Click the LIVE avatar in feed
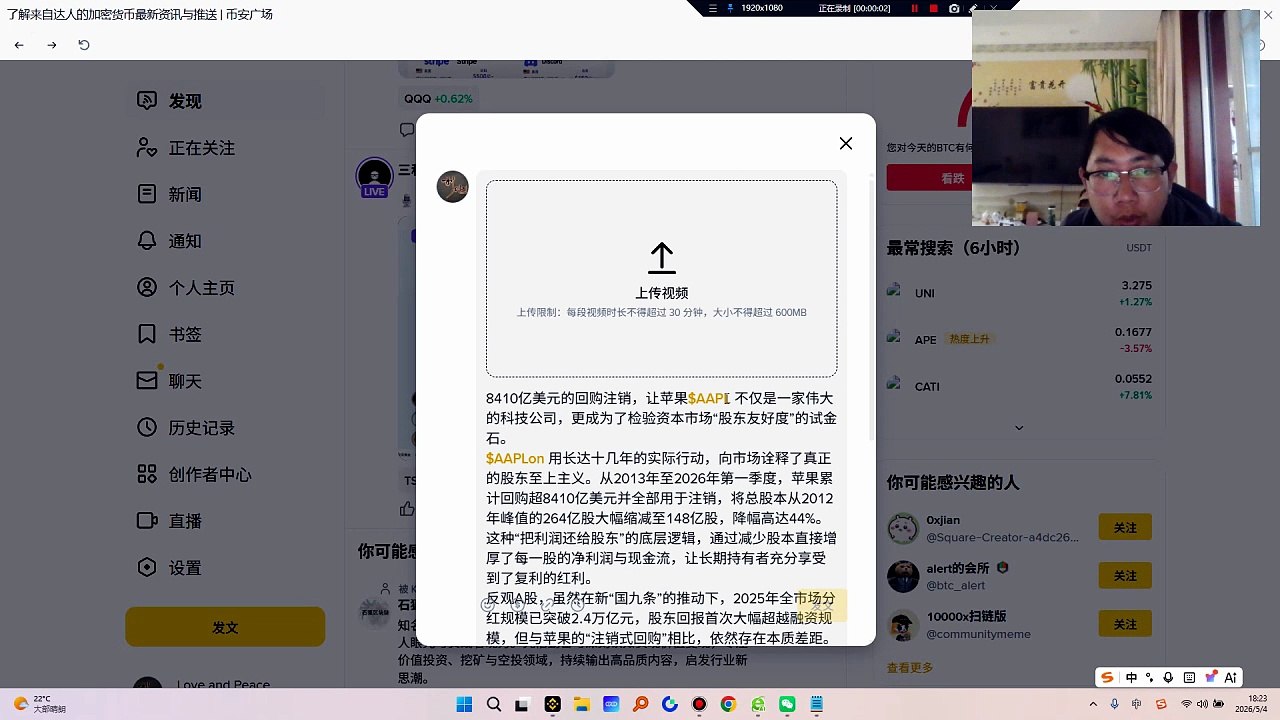The image size is (1280, 720). pyautogui.click(x=374, y=177)
